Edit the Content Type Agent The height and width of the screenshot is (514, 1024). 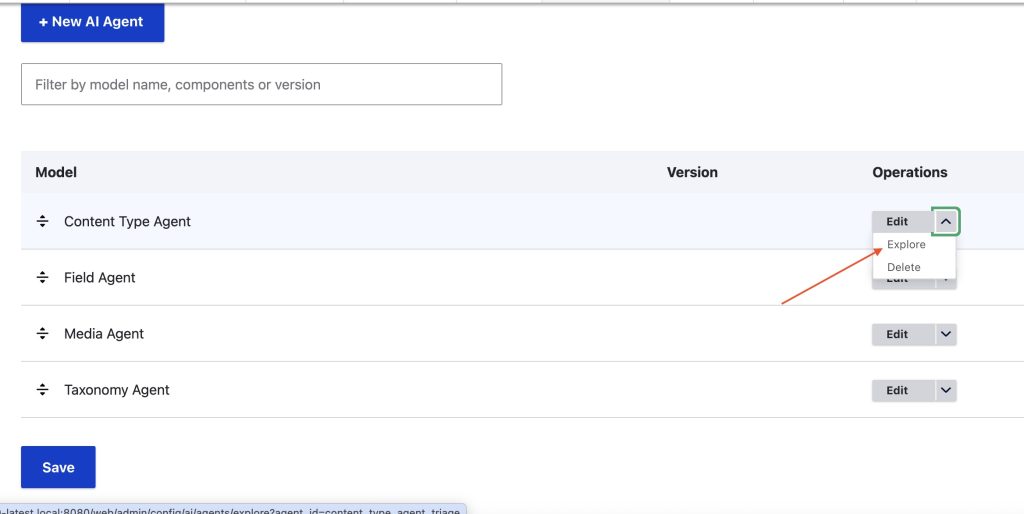click(x=897, y=222)
